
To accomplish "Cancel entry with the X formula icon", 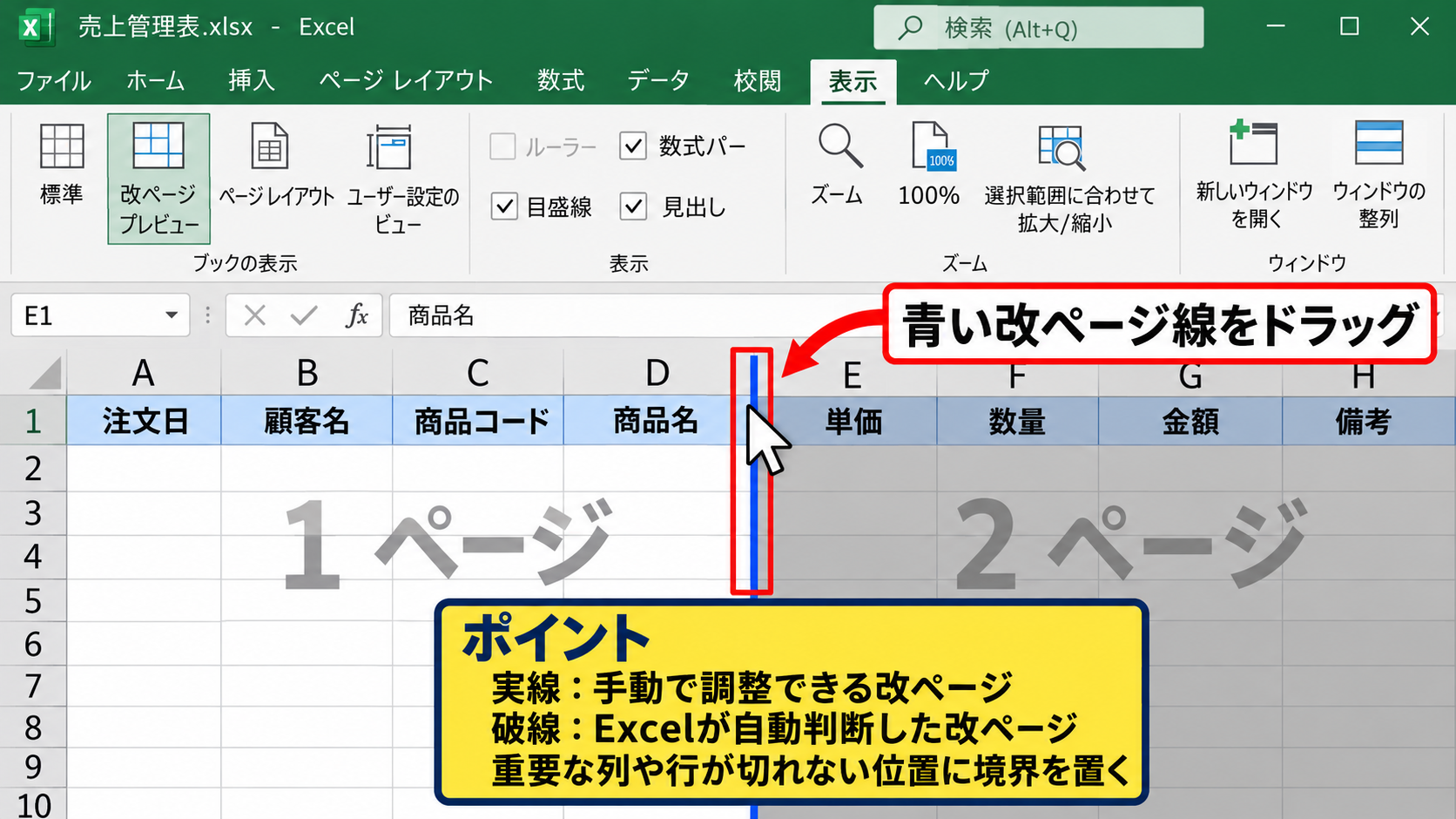I will (x=254, y=315).
